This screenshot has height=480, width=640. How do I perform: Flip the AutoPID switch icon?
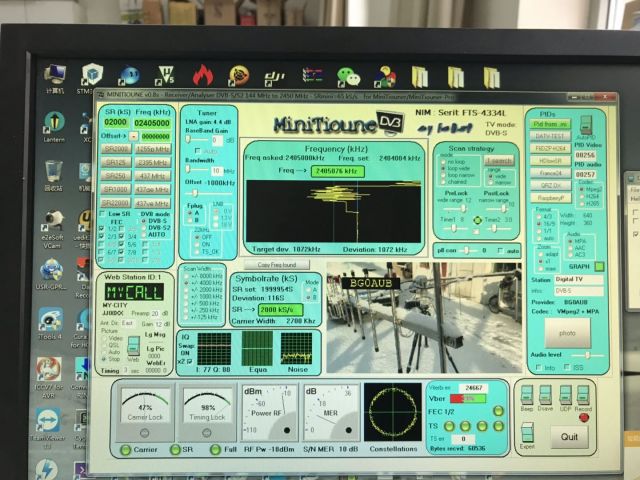(586, 124)
